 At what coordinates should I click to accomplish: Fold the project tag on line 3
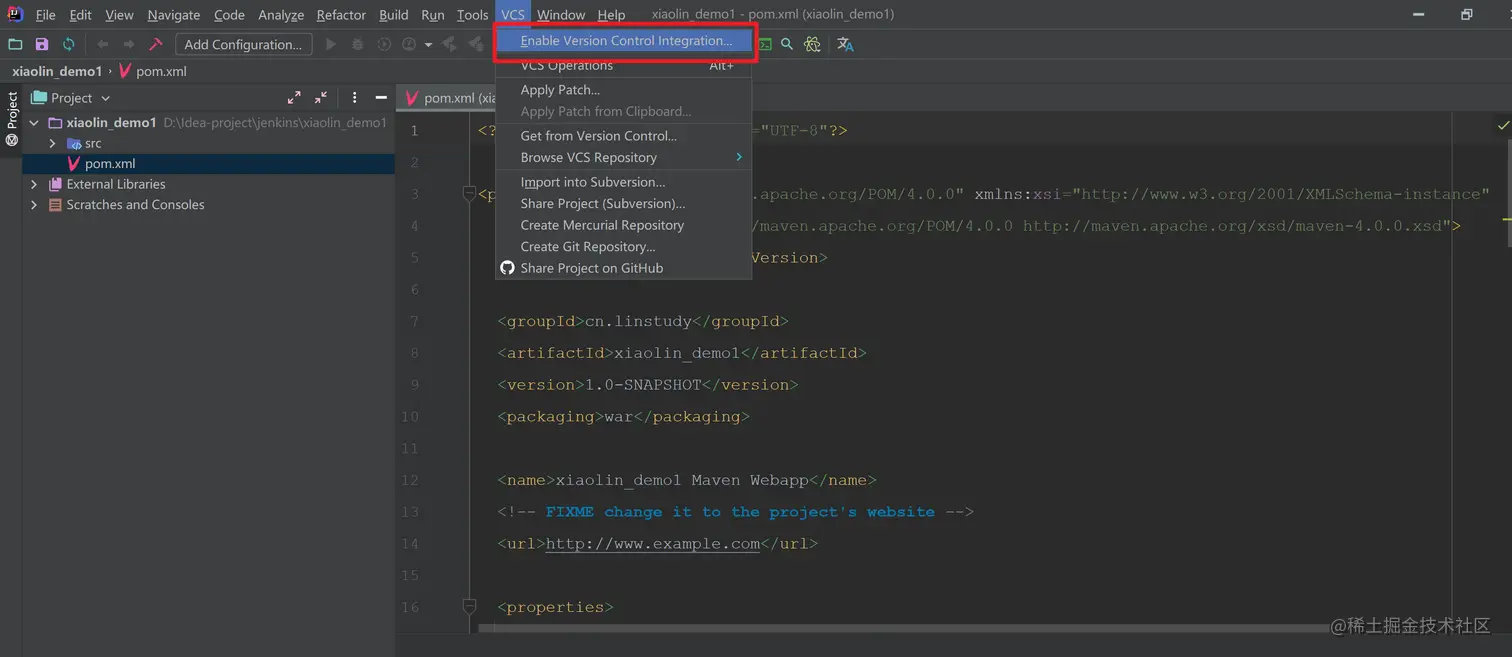(469, 194)
